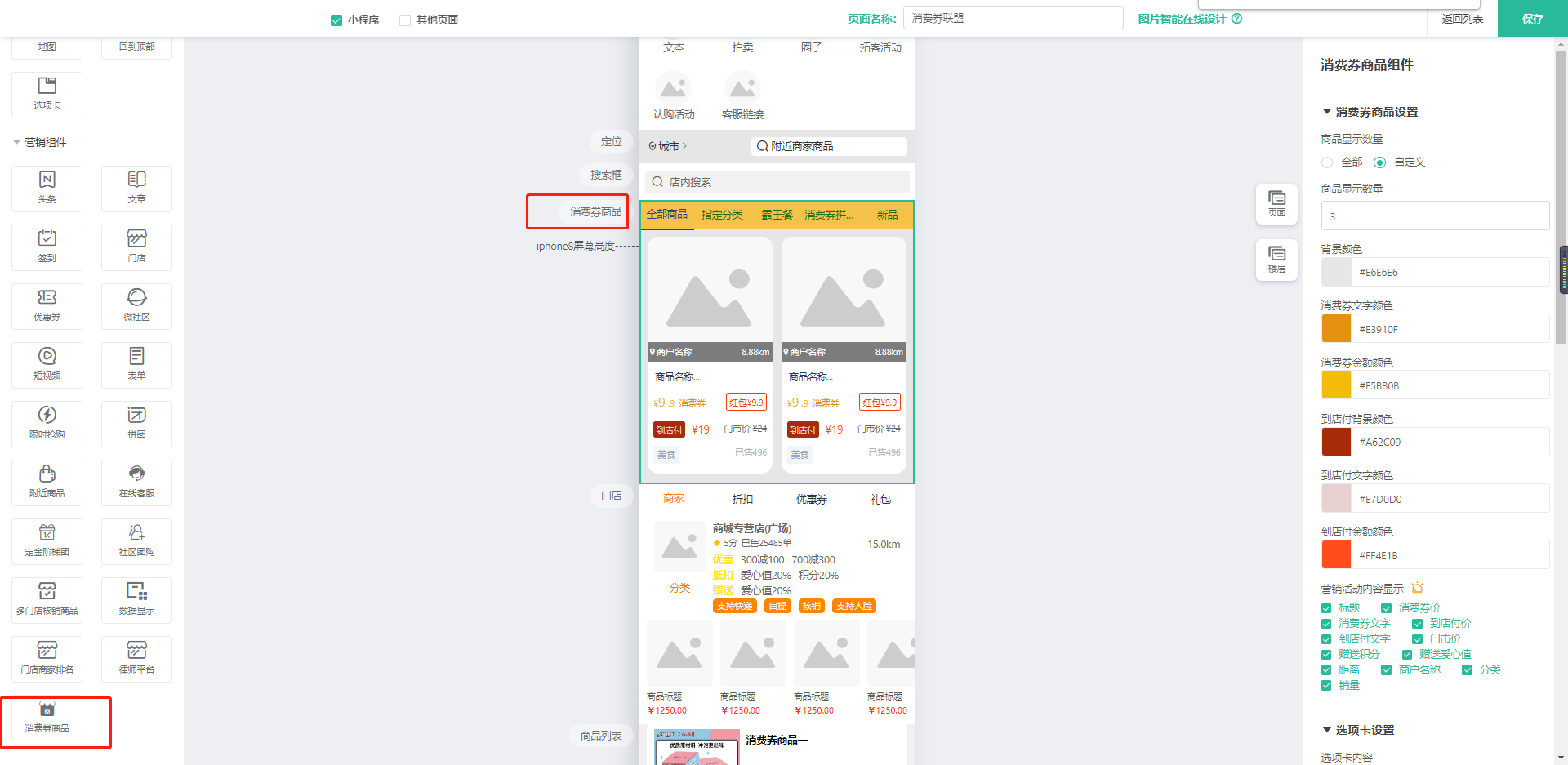Add the 门店商家排名 ranking component
The image size is (1568, 765).
click(x=47, y=659)
